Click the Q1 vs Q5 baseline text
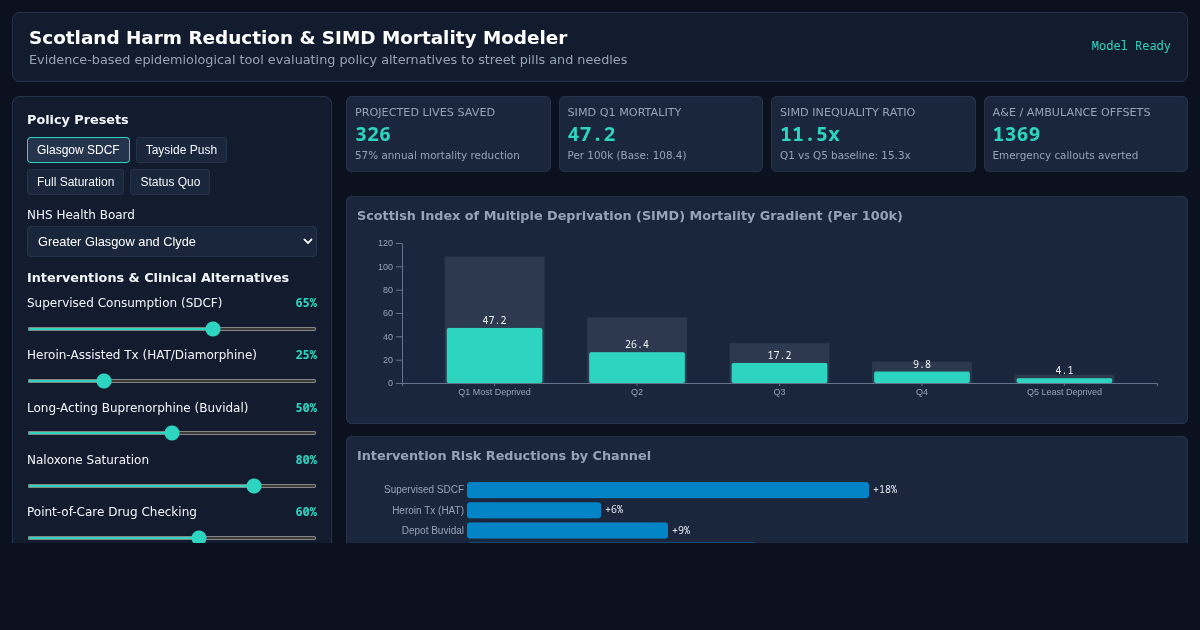Viewport: 1200px width, 630px height. pyautogui.click(x=845, y=156)
